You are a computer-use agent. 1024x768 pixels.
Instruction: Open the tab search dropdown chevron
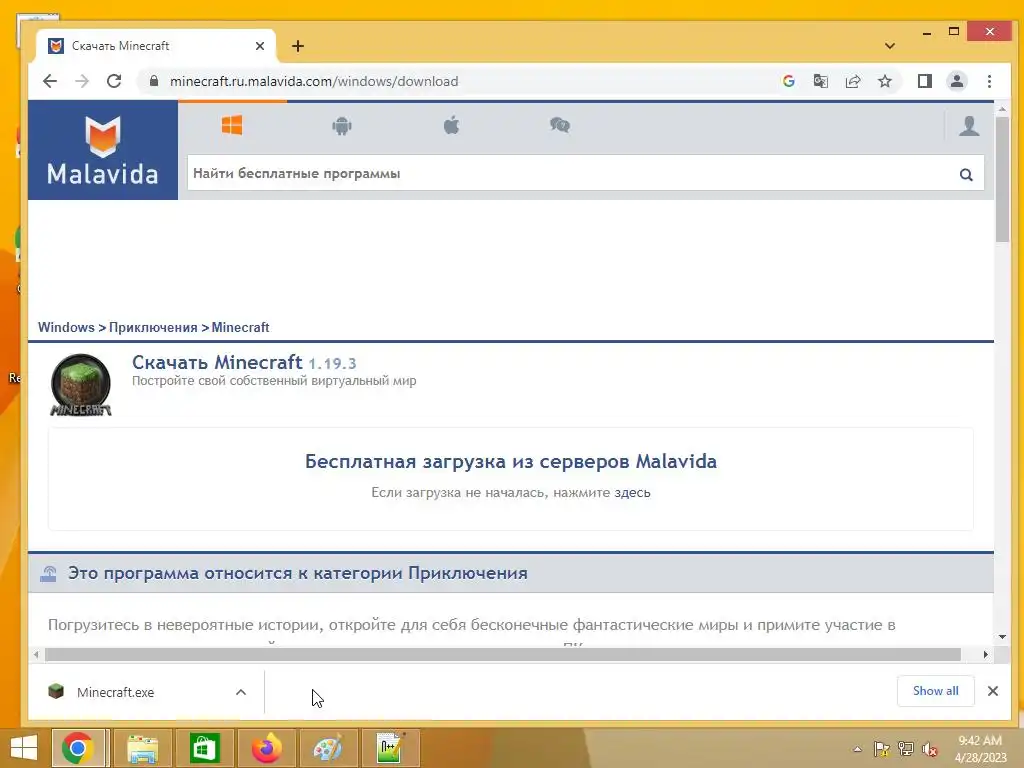coord(889,46)
